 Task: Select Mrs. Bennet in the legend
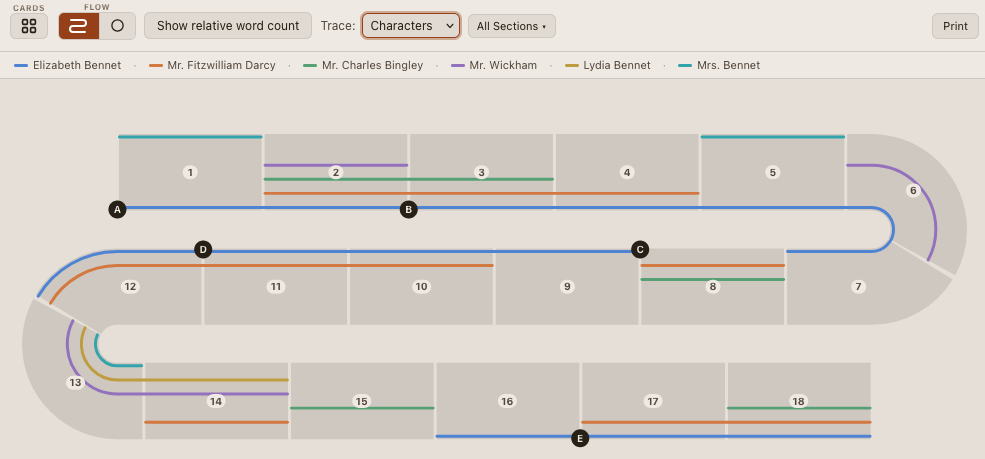tap(720, 65)
